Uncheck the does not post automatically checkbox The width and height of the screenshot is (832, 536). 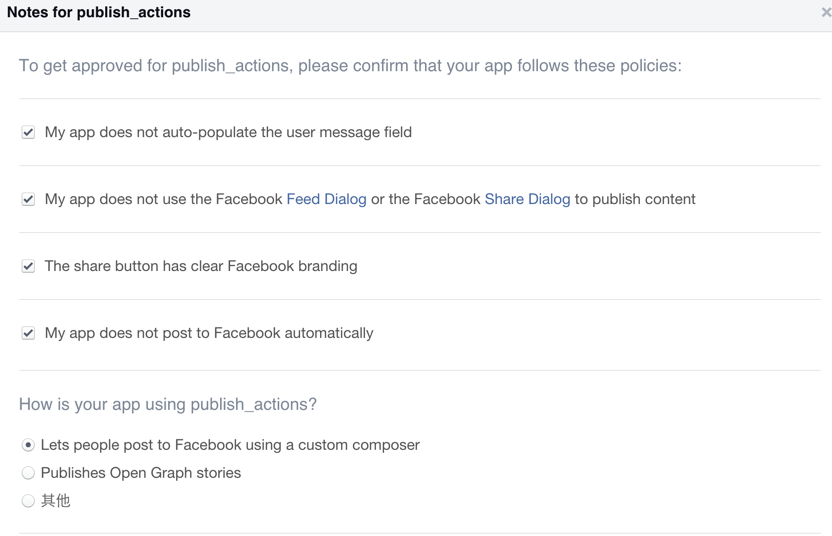point(28,333)
